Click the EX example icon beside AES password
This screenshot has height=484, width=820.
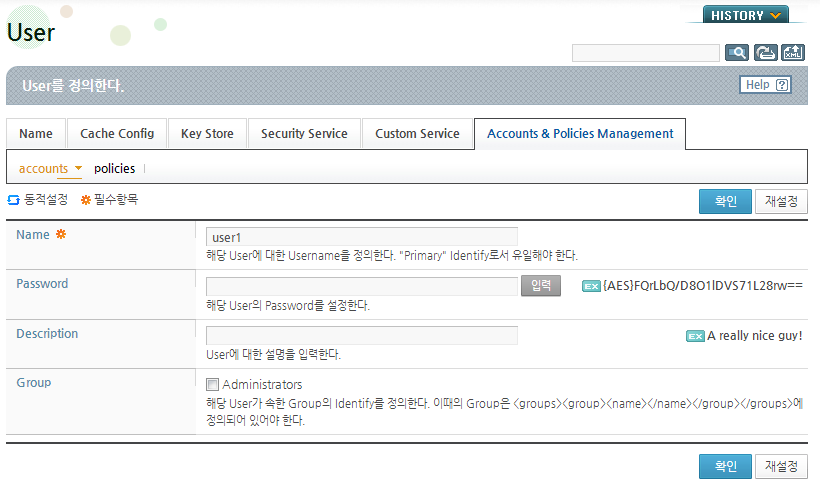[x=591, y=286]
